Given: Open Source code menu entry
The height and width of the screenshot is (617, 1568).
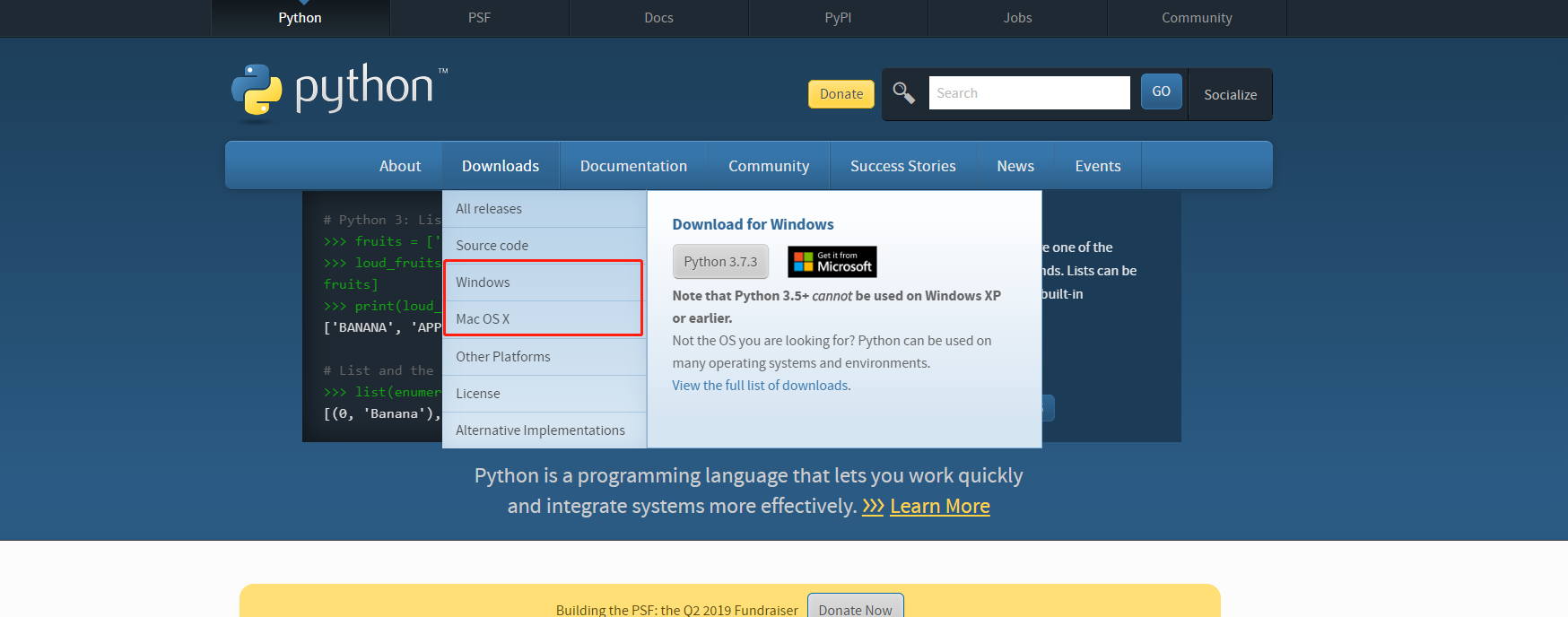Looking at the screenshot, I should tap(544, 246).
